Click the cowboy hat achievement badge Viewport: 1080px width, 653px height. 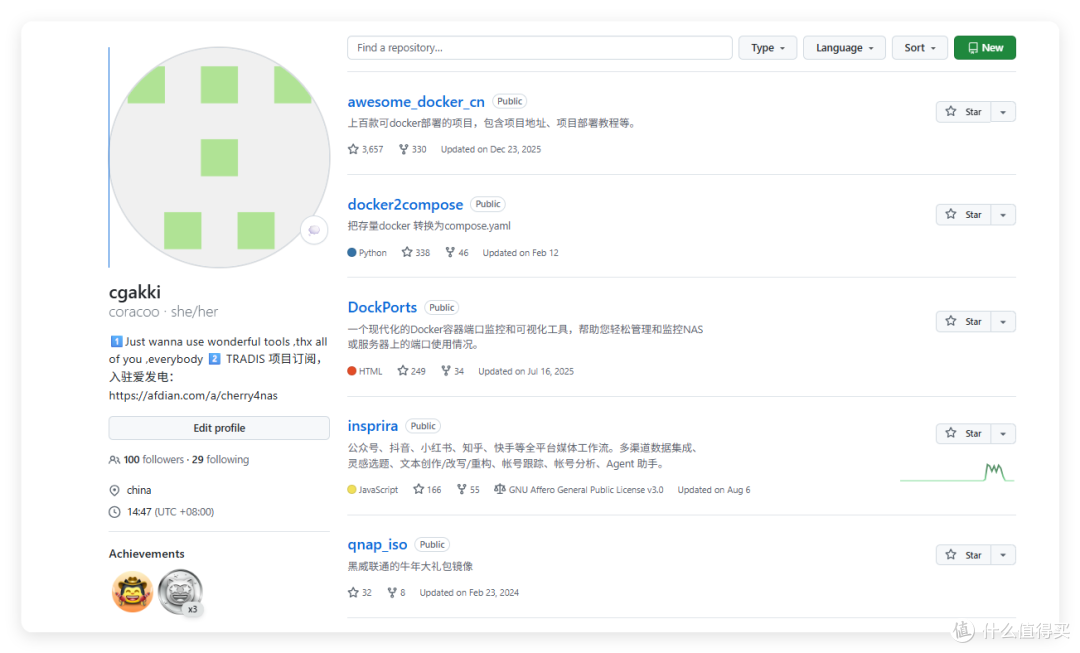(x=132, y=591)
